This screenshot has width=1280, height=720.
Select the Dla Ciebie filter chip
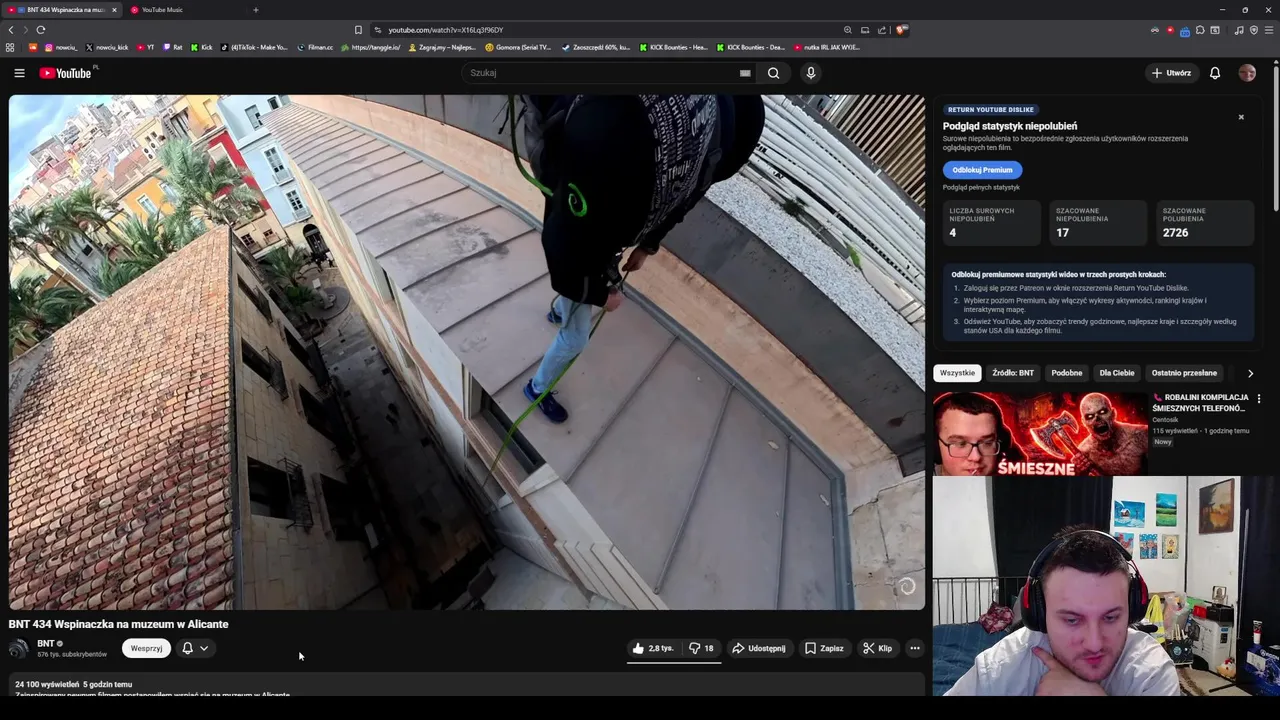point(1117,373)
